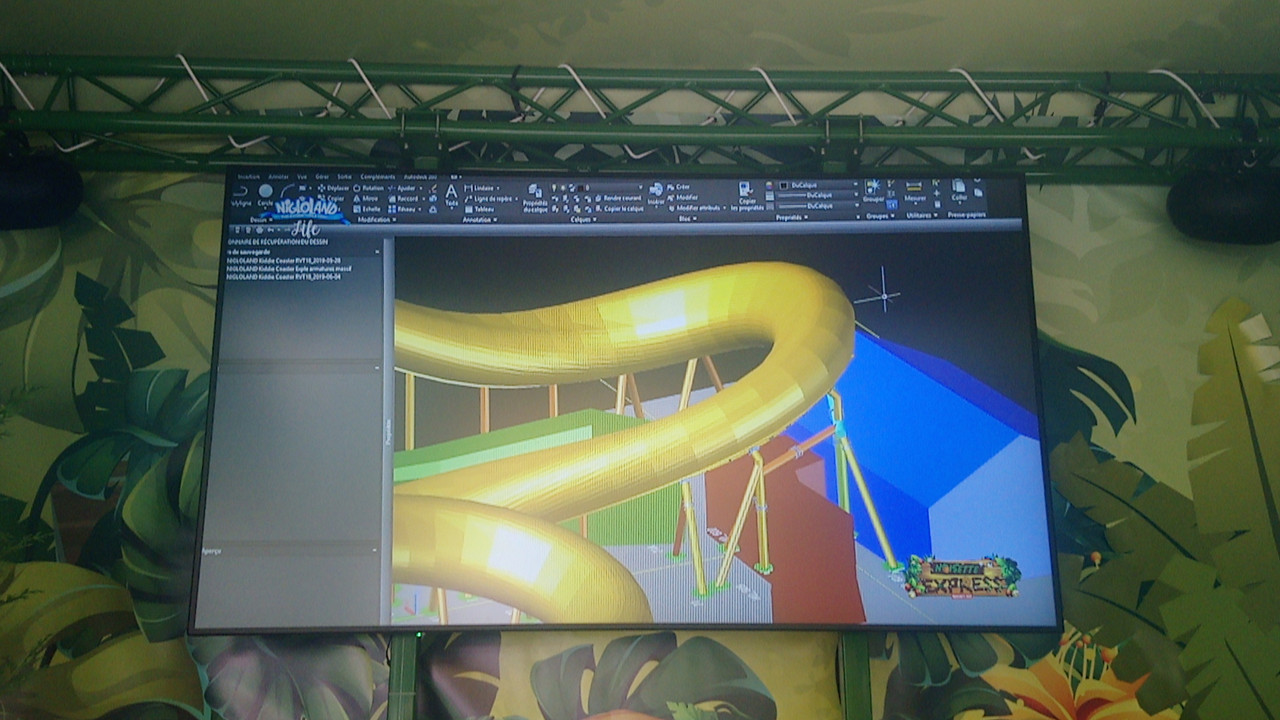Expand the Calques panel
Image resolution: width=1280 pixels, height=720 pixels.
[x=584, y=219]
